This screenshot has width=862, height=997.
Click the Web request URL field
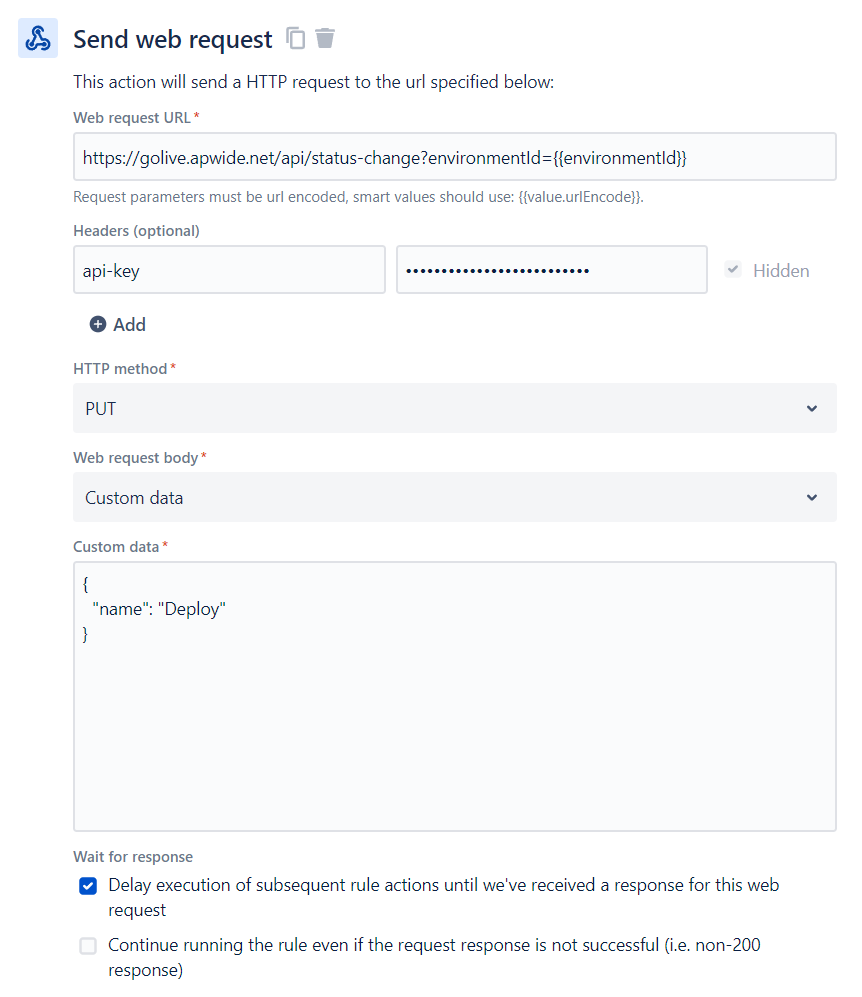point(454,157)
